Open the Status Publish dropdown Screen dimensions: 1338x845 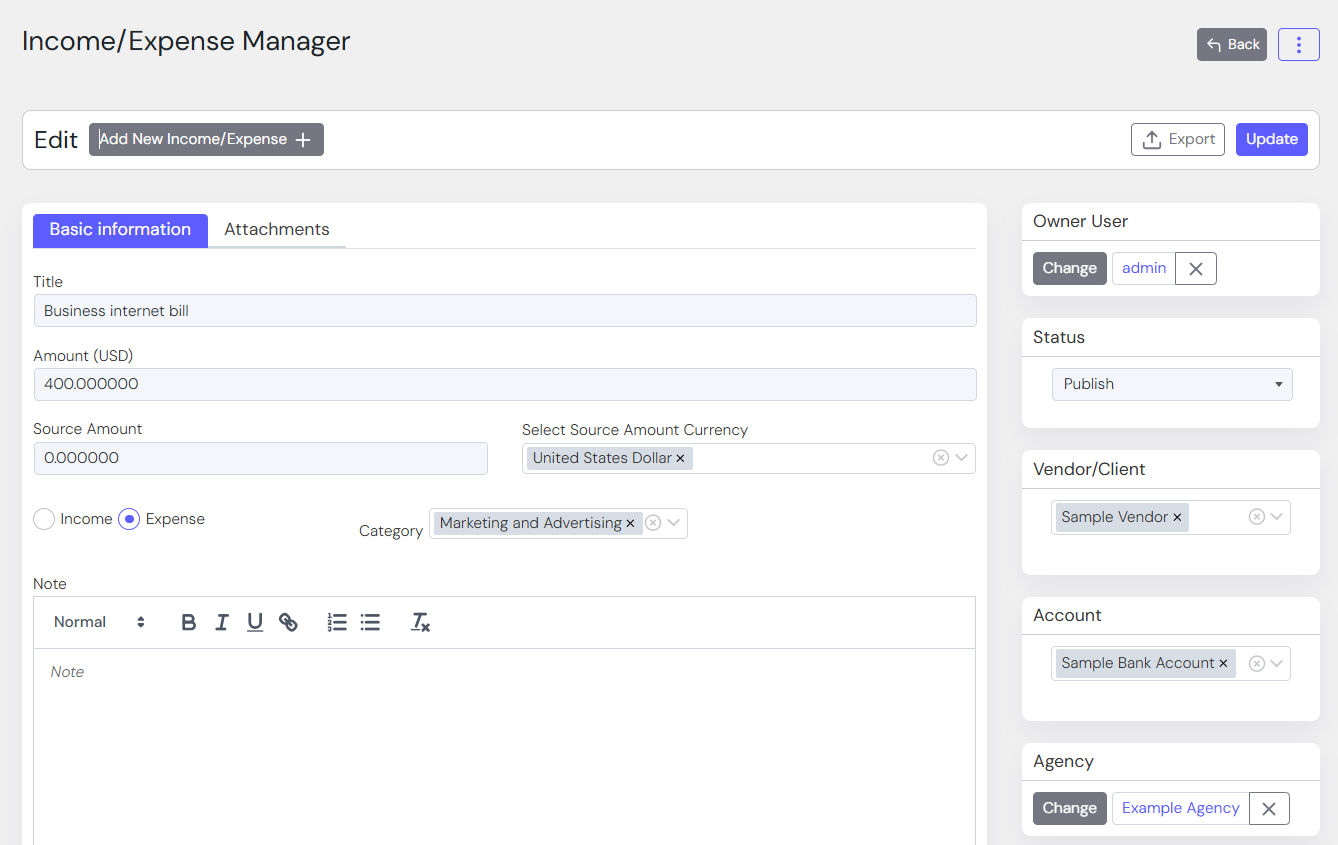[x=1171, y=384]
